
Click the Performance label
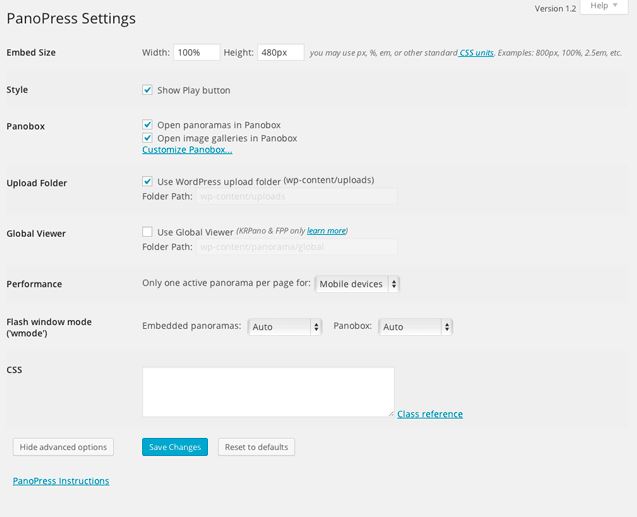(x=34, y=284)
